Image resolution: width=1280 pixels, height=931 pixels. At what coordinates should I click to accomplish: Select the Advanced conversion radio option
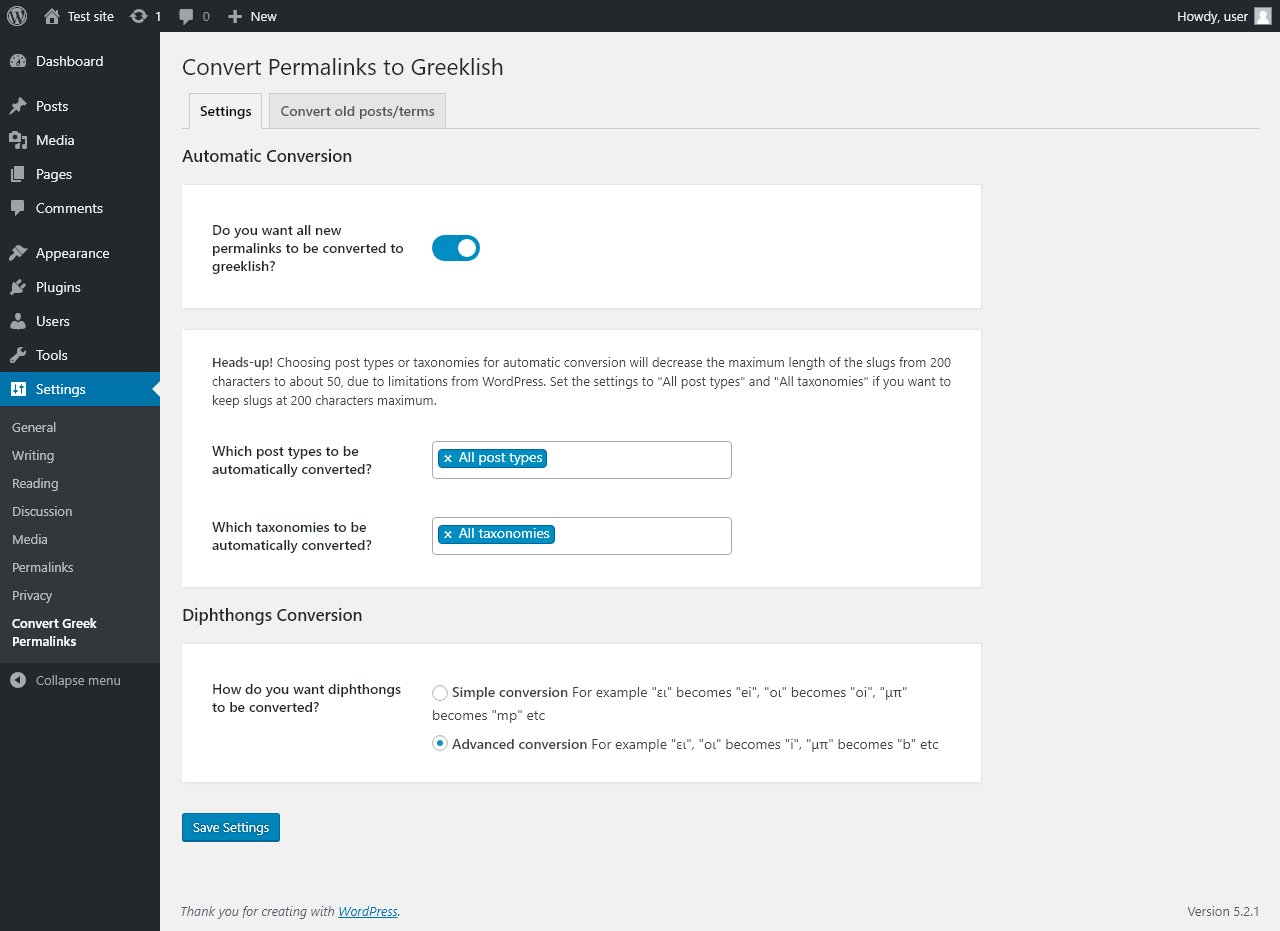(x=440, y=744)
